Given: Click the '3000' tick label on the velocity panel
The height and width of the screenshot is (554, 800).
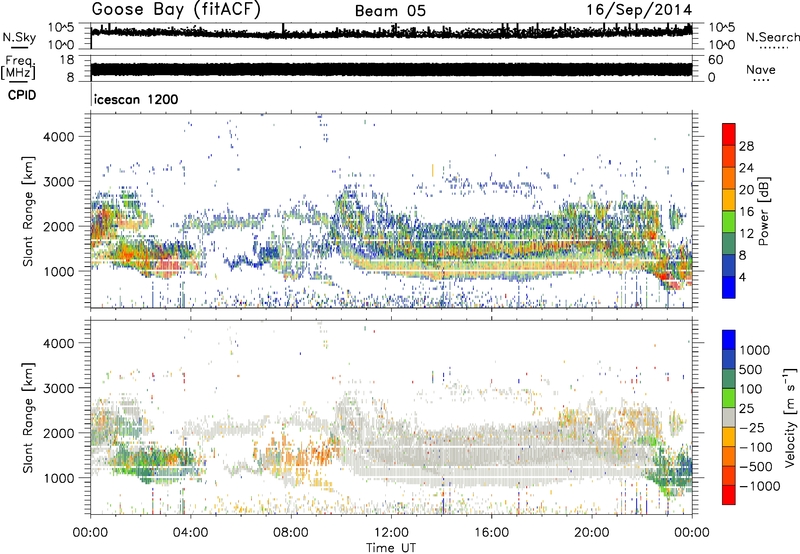Looking at the screenshot, I should 59,388.
